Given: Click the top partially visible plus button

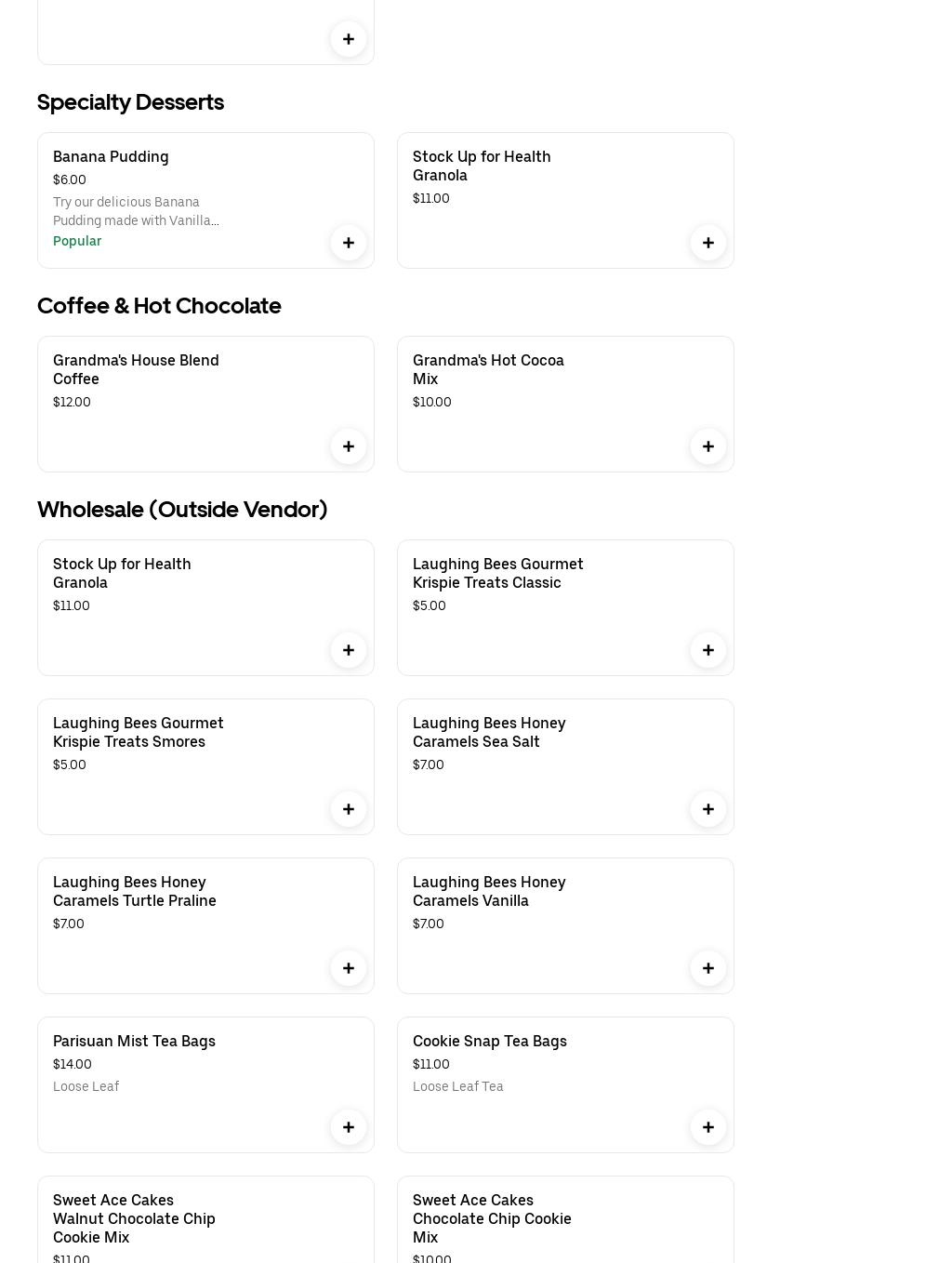Looking at the screenshot, I should tap(349, 39).
